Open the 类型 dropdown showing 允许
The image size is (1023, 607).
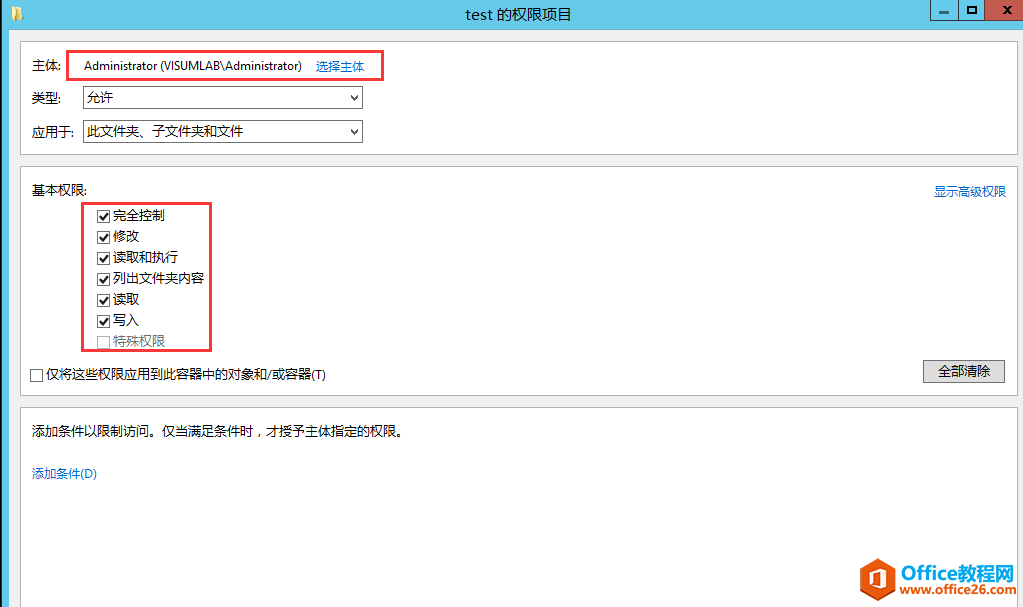tap(222, 98)
